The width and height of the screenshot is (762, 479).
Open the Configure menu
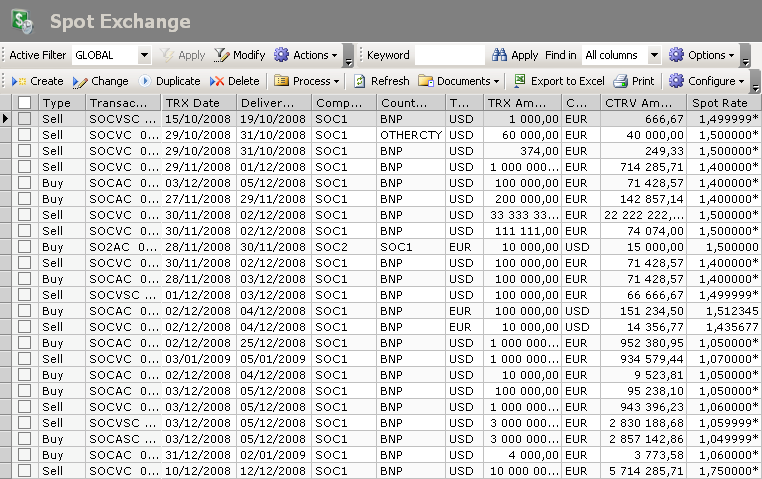click(x=706, y=81)
